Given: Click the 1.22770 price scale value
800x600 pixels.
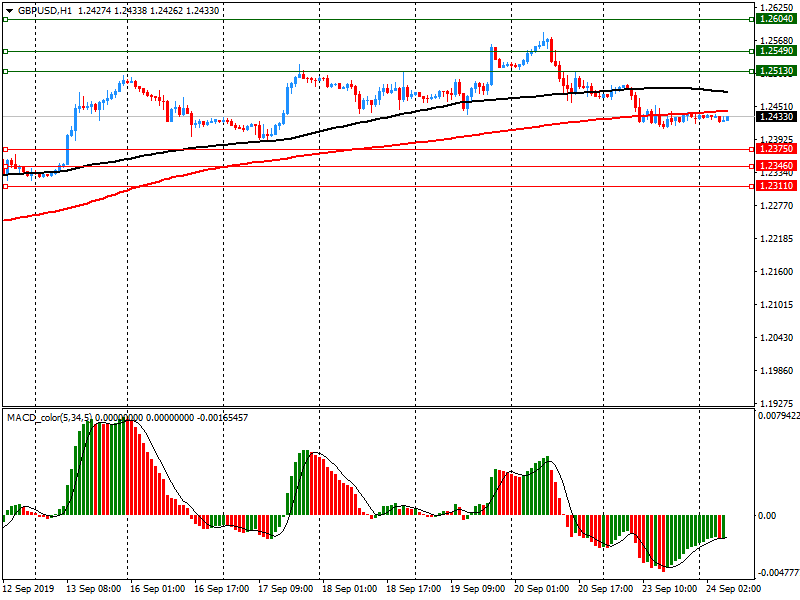Looking at the screenshot, I should (x=777, y=206).
